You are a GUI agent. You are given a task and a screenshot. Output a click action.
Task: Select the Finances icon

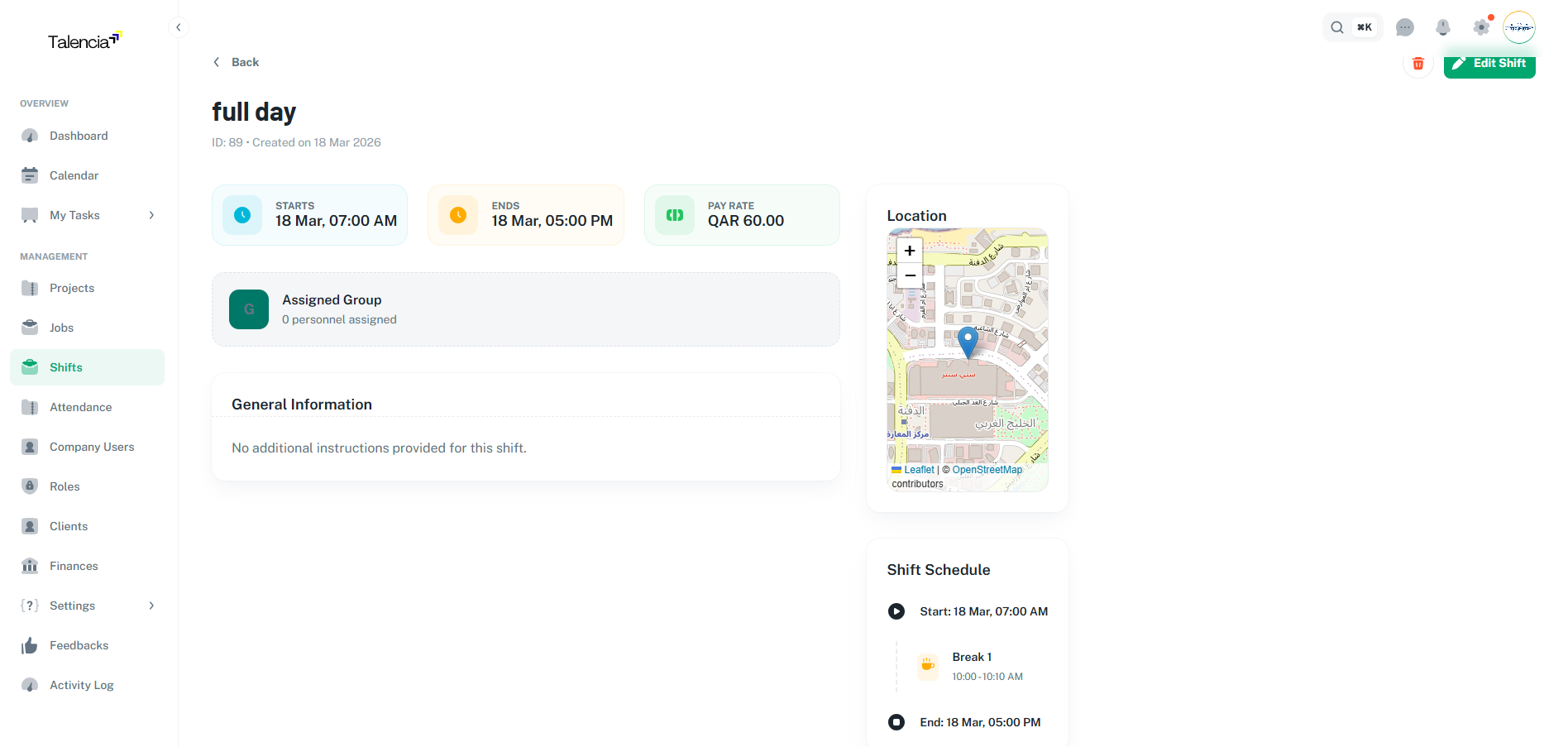point(30,565)
